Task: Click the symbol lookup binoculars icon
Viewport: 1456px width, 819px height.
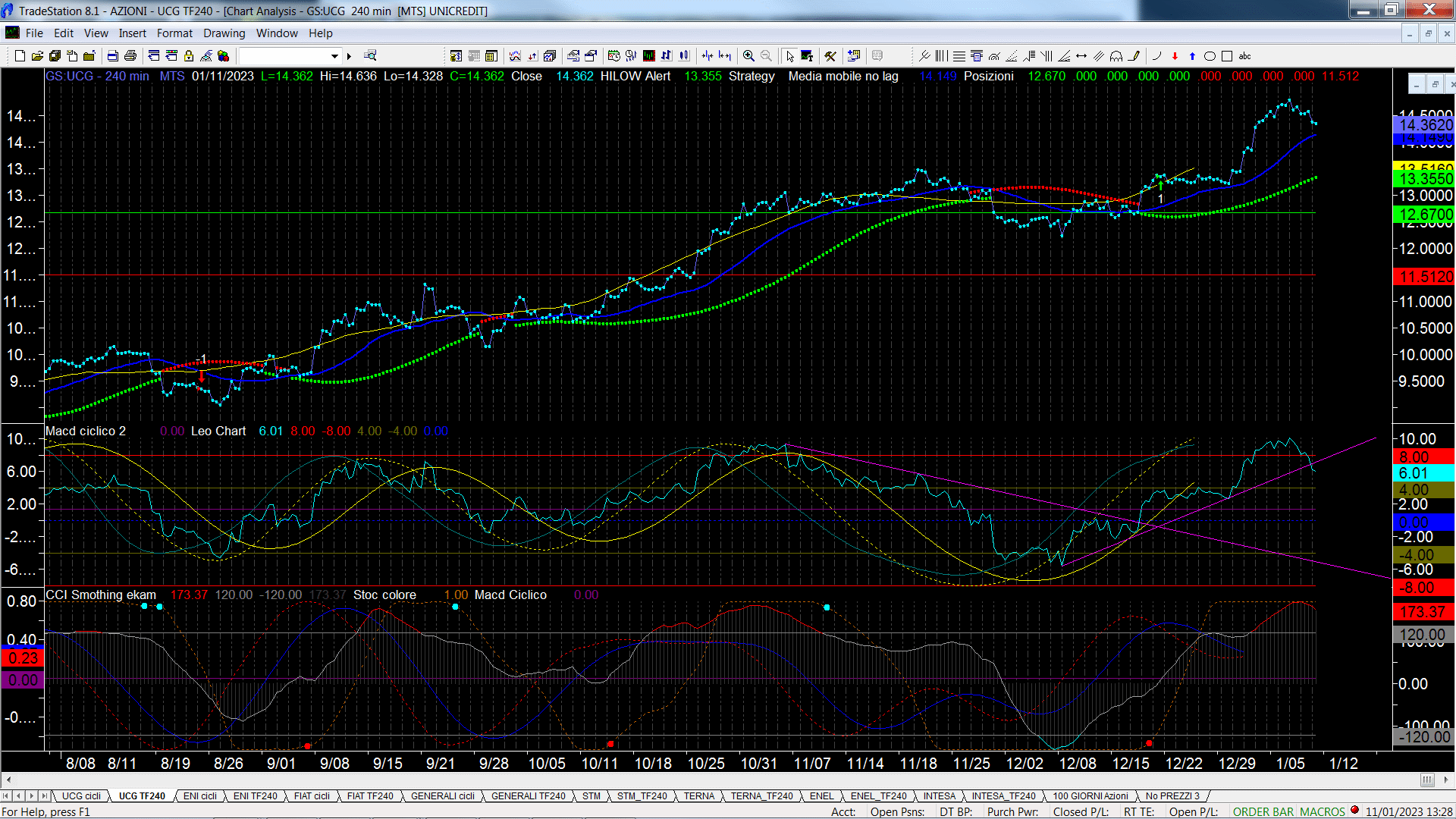Action: (370, 55)
